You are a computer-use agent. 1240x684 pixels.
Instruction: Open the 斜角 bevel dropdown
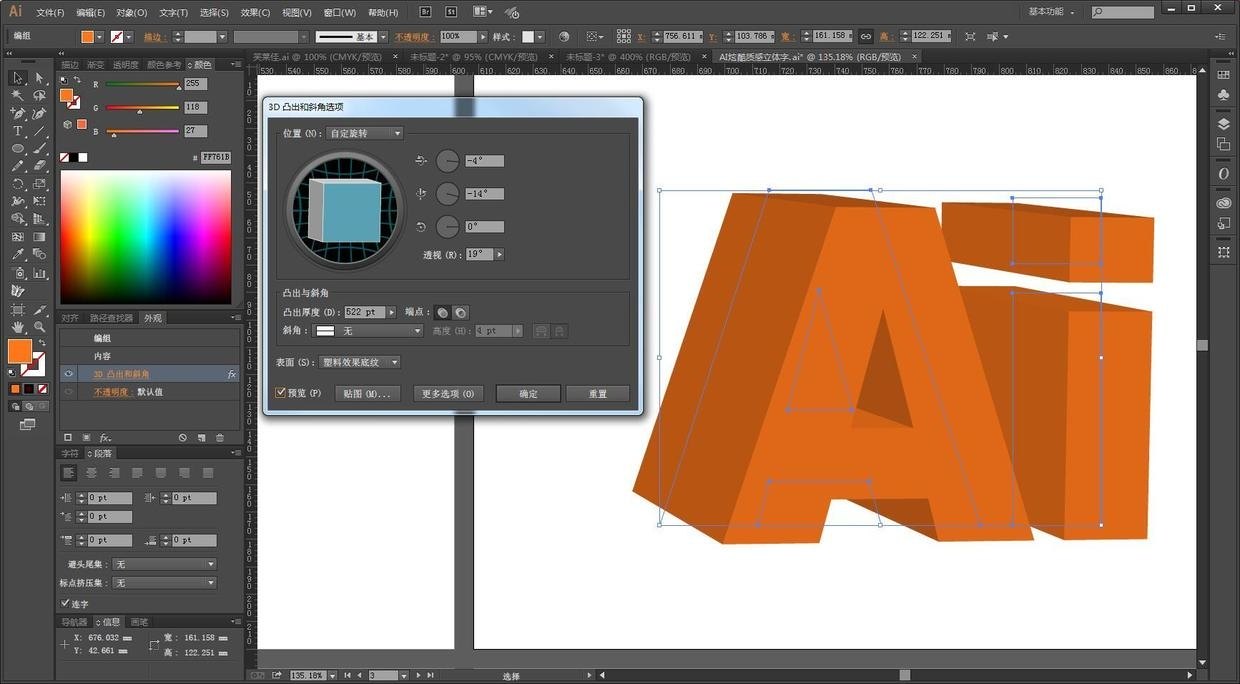click(368, 331)
